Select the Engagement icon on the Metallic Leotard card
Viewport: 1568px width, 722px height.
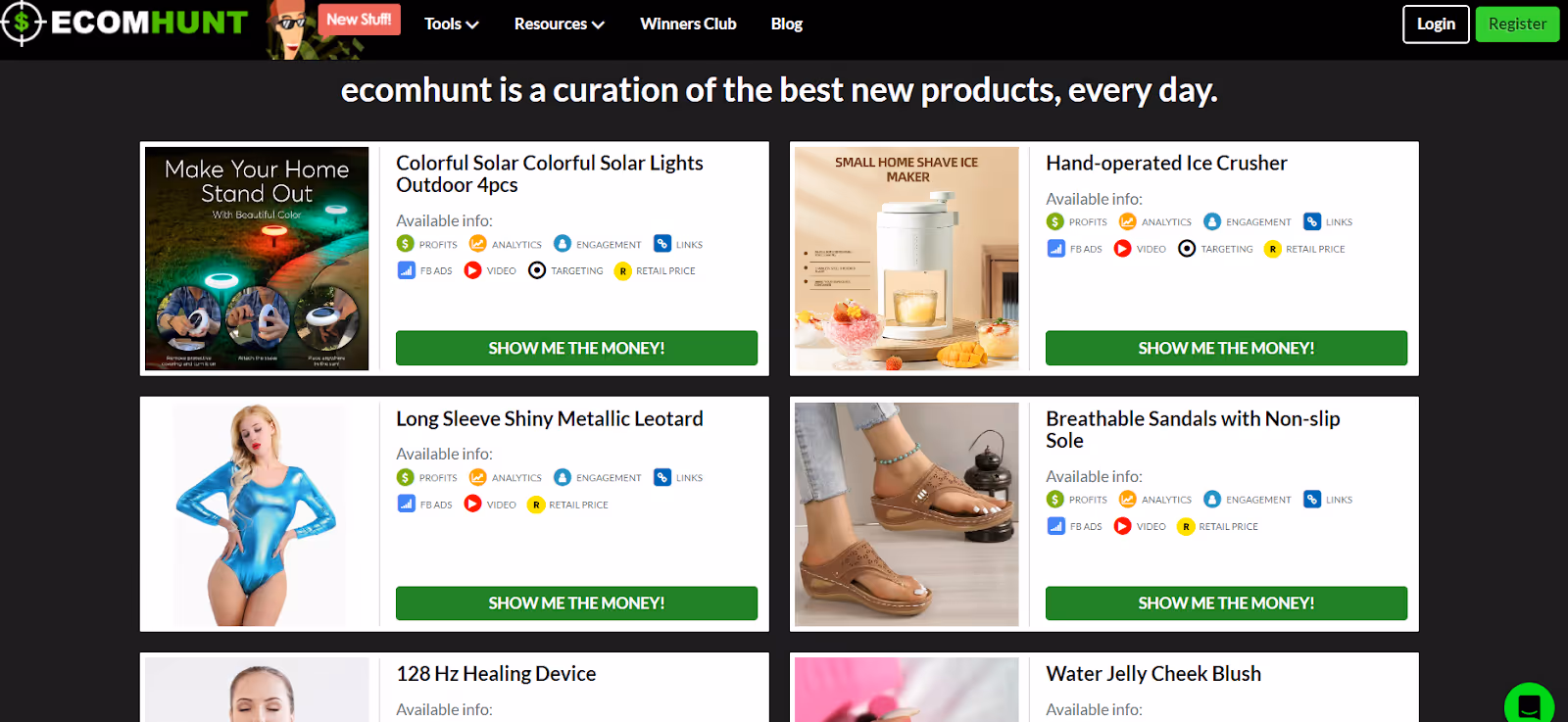coord(562,477)
